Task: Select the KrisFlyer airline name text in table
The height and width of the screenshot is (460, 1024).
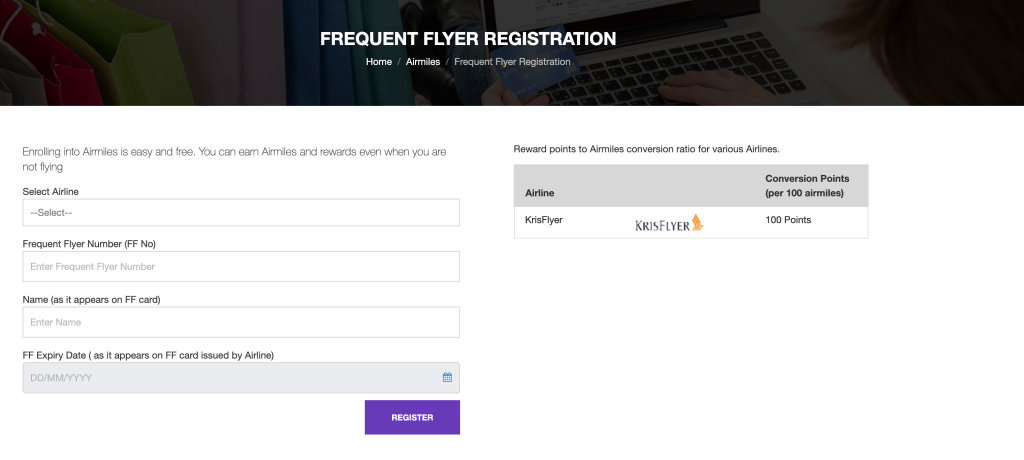Action: [x=544, y=220]
